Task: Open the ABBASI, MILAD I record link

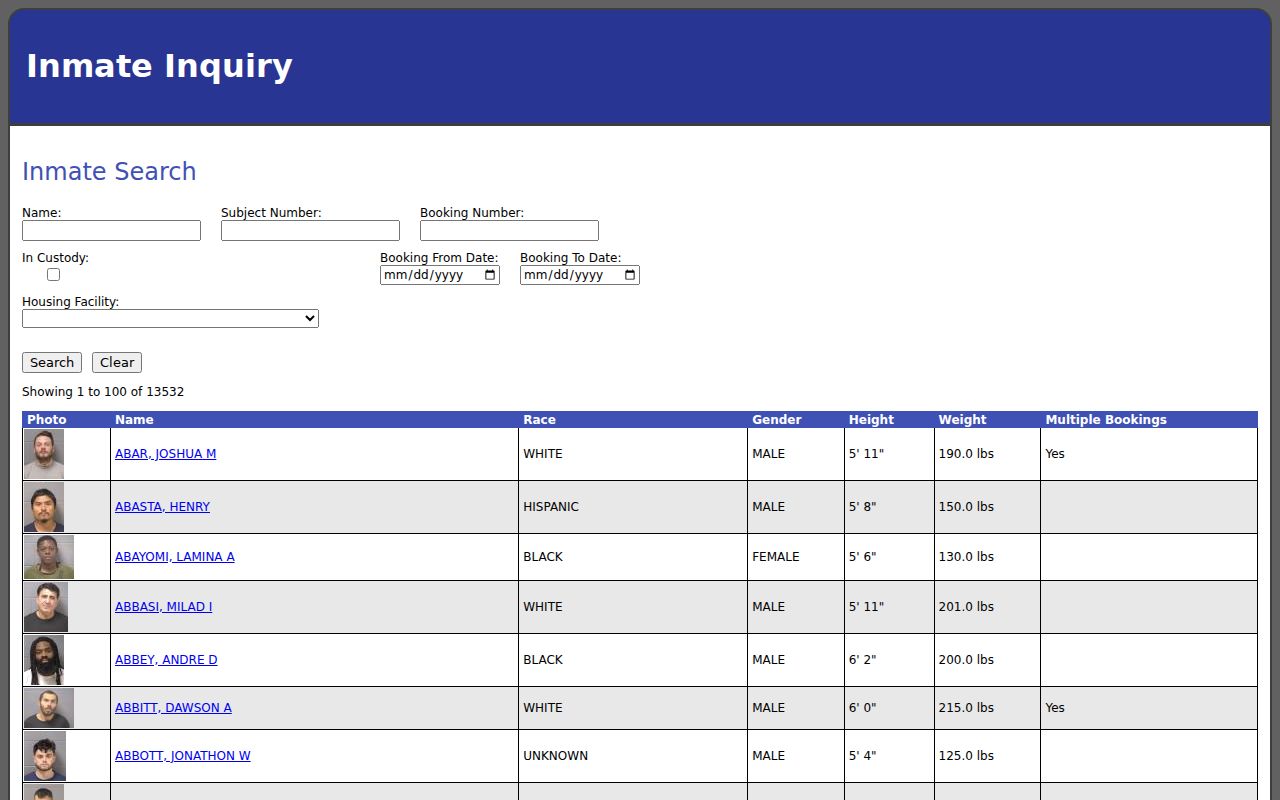Action: tap(163, 607)
